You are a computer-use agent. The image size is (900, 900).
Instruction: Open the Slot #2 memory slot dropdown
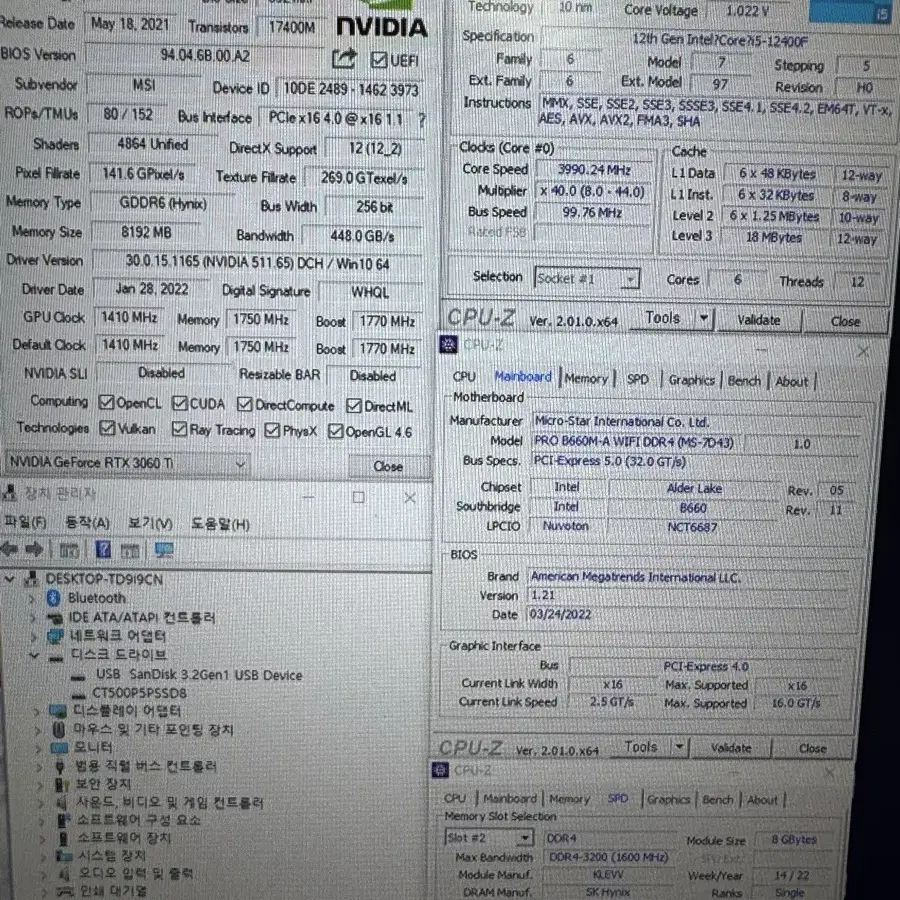(x=489, y=838)
